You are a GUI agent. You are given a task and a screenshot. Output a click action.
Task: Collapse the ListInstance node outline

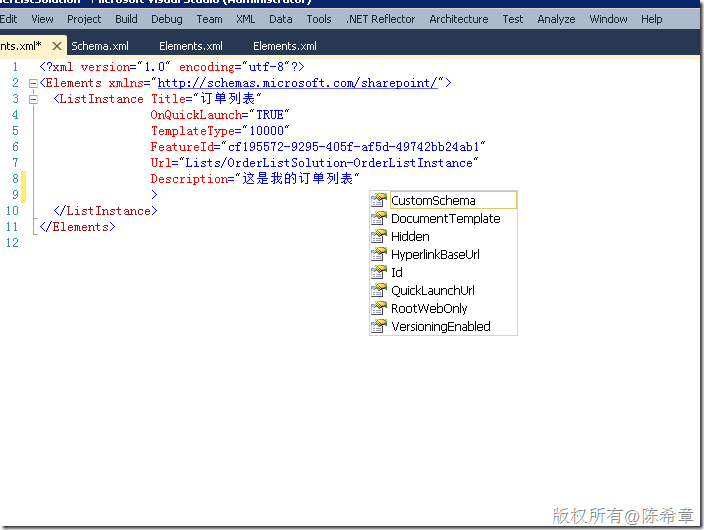click(x=33, y=99)
